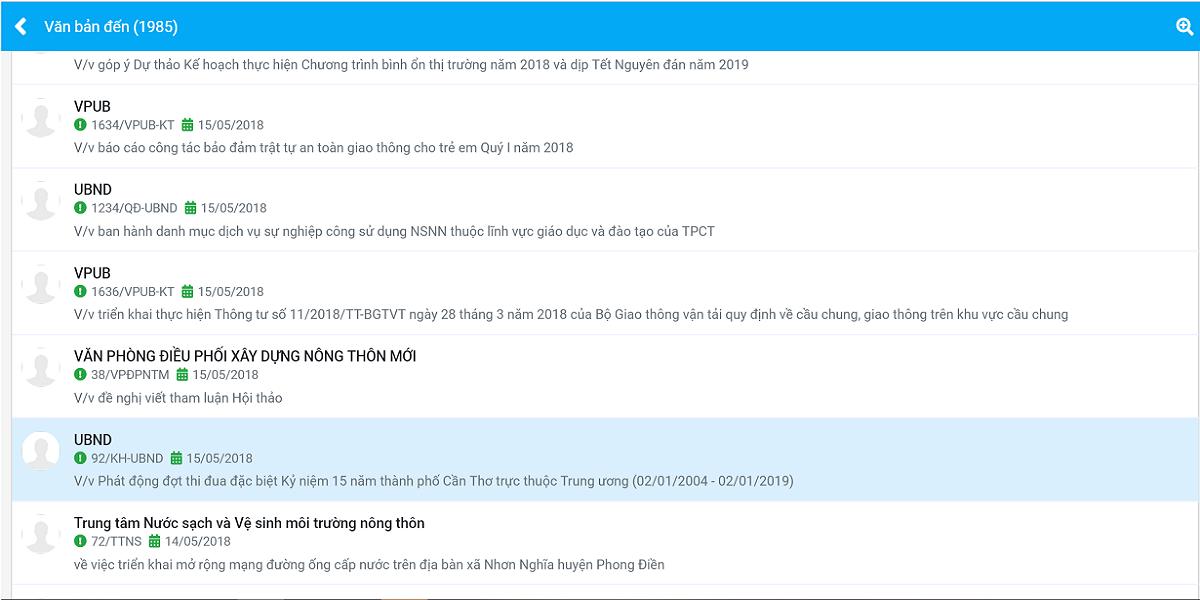This screenshot has width=1200, height=600.
Task: Open summary about mở rộng mạng đường ống cấp nước
Action: tap(369, 565)
